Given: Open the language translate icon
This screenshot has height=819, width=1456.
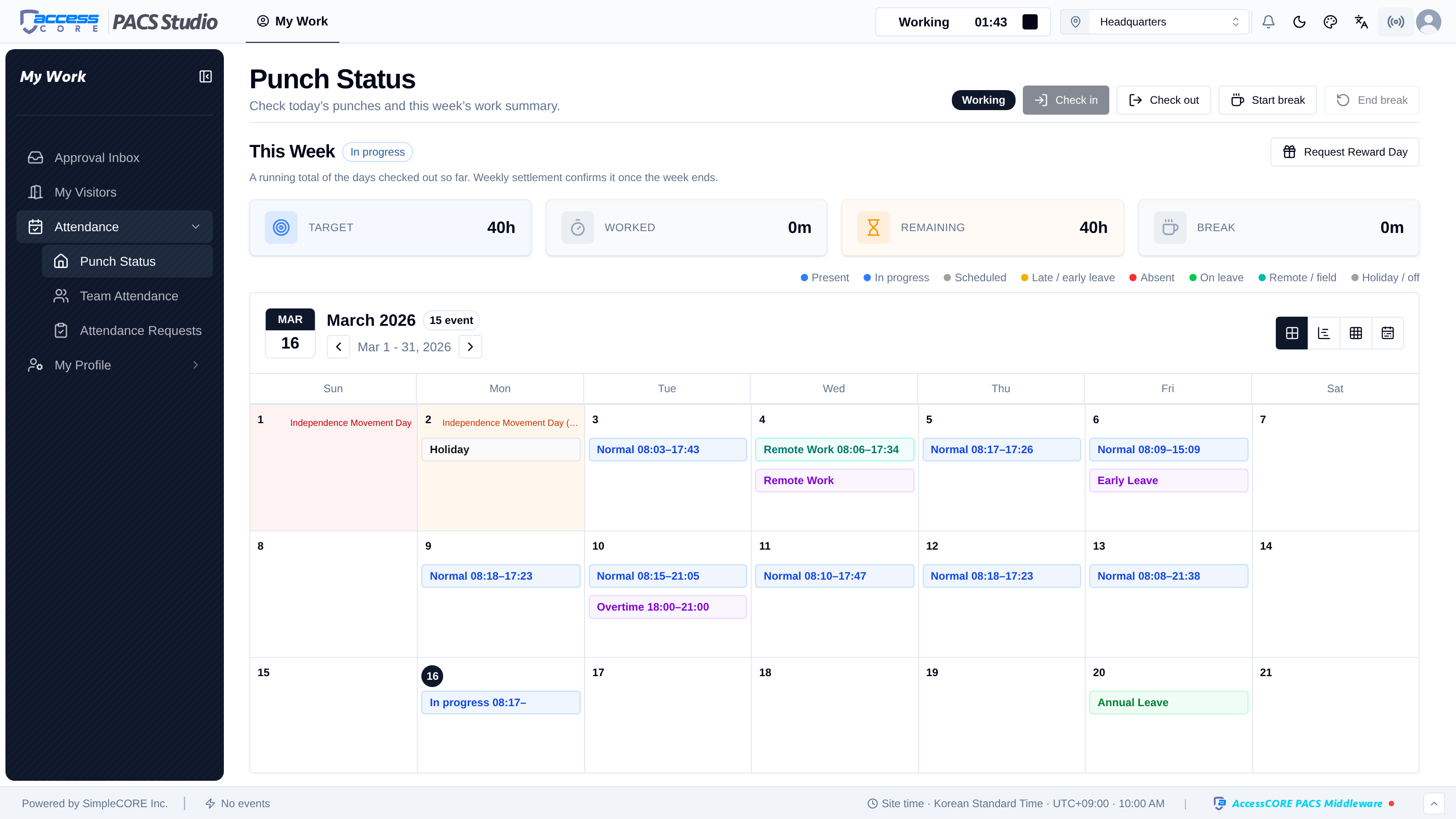Looking at the screenshot, I should pyautogui.click(x=1361, y=22).
